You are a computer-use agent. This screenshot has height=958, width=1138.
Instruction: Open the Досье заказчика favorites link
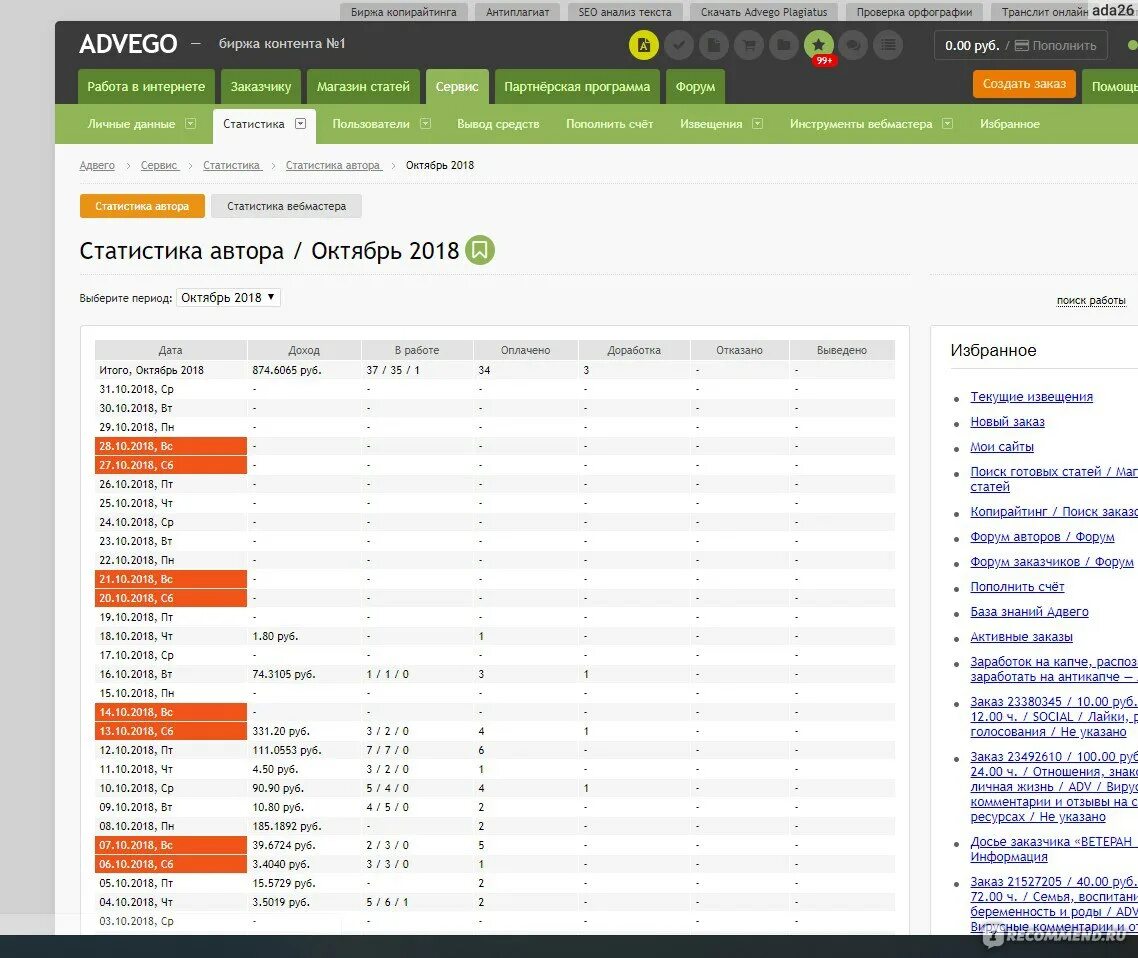click(1054, 849)
